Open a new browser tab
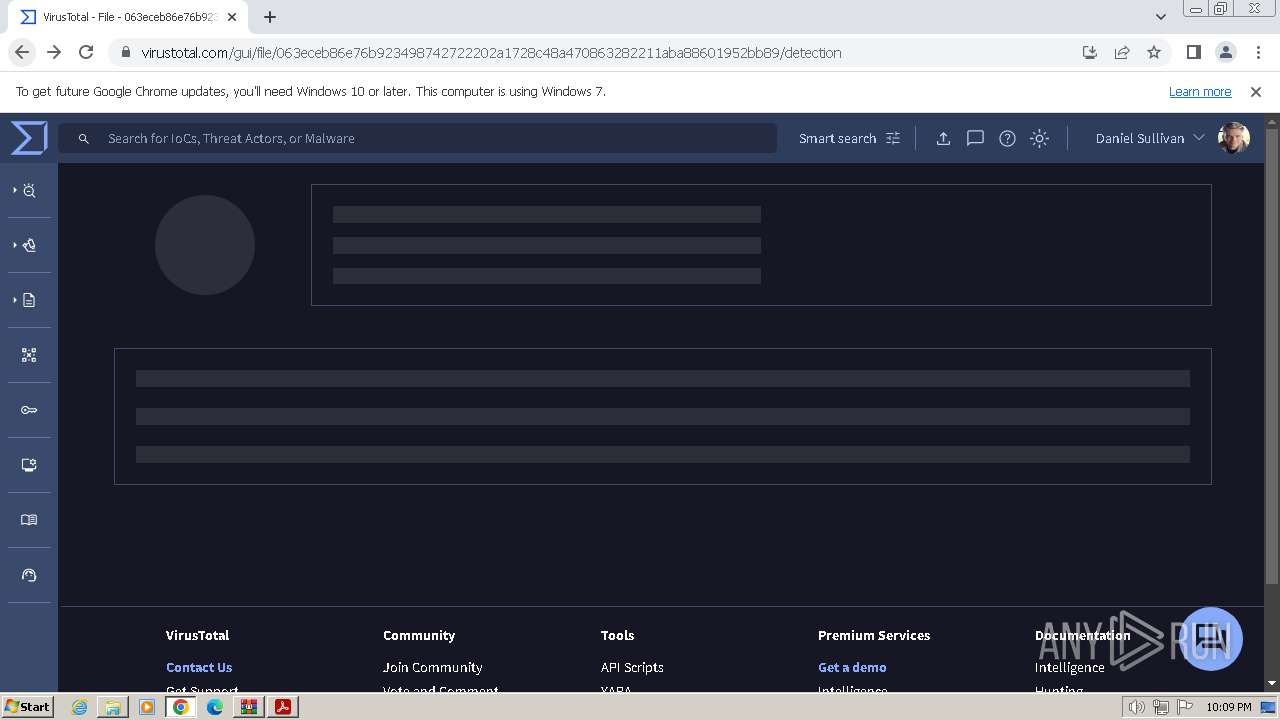This screenshot has width=1280, height=720. pyautogui.click(x=270, y=17)
